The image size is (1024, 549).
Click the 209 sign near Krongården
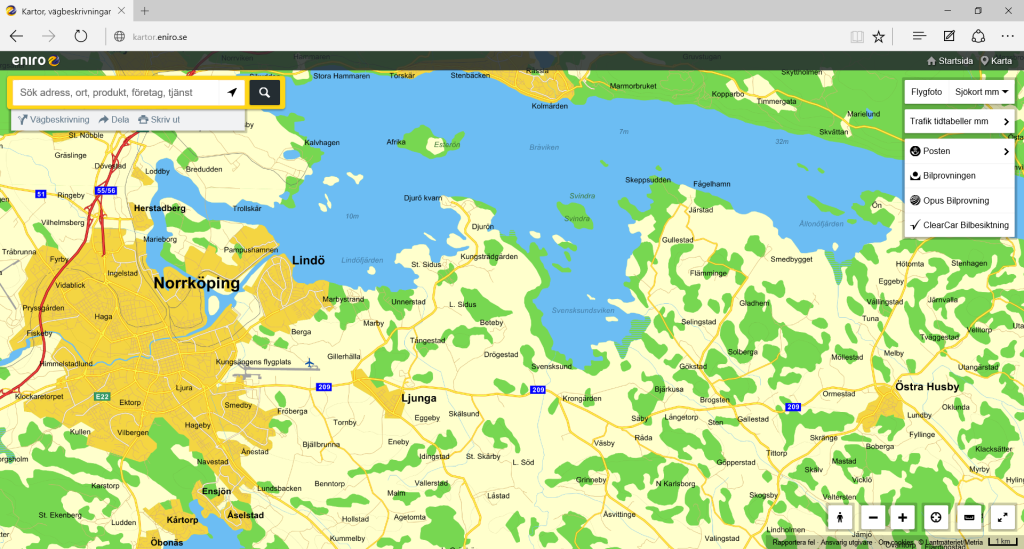(x=537, y=390)
